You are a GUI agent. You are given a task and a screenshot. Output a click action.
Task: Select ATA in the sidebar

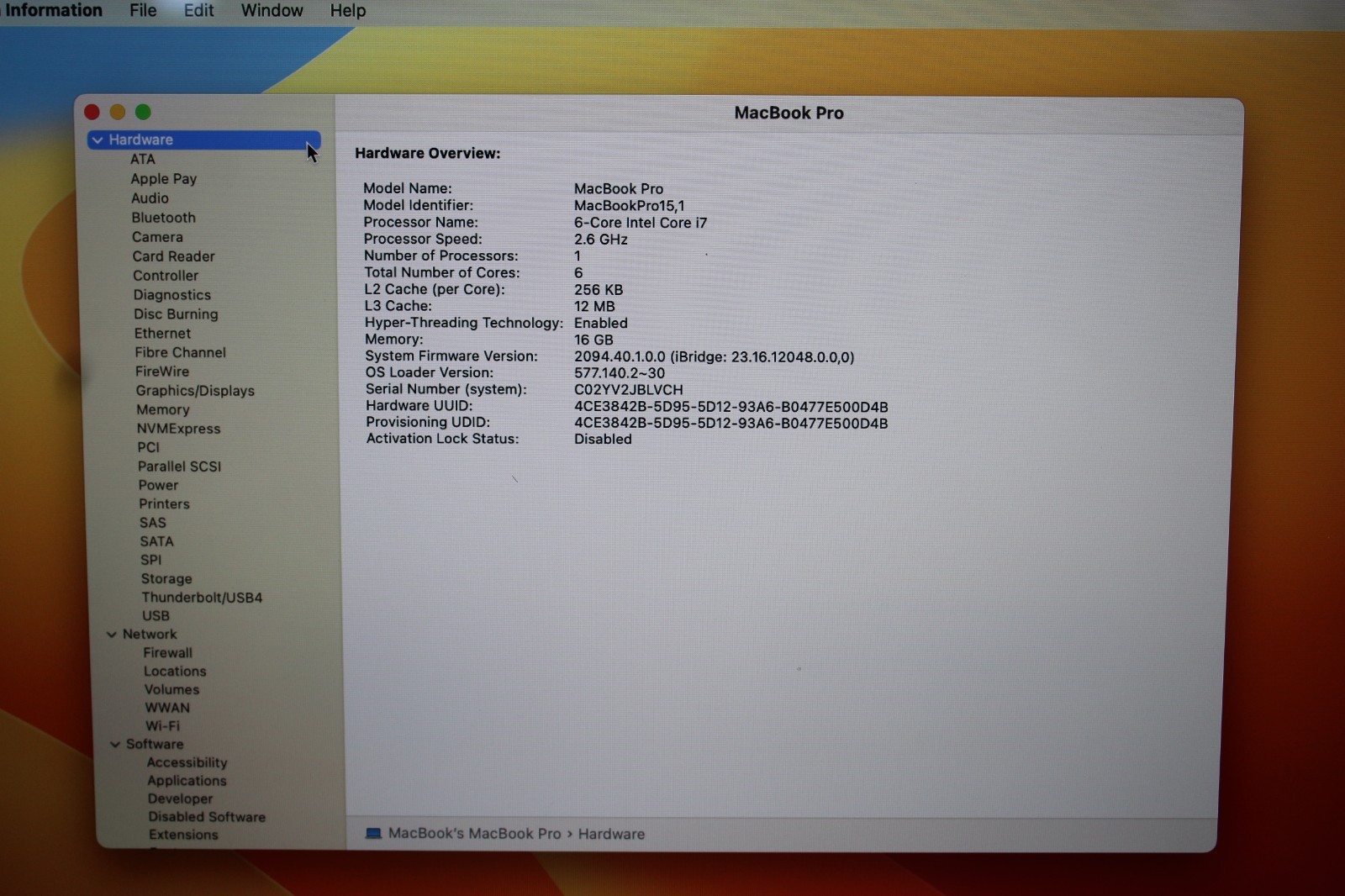tap(142, 160)
